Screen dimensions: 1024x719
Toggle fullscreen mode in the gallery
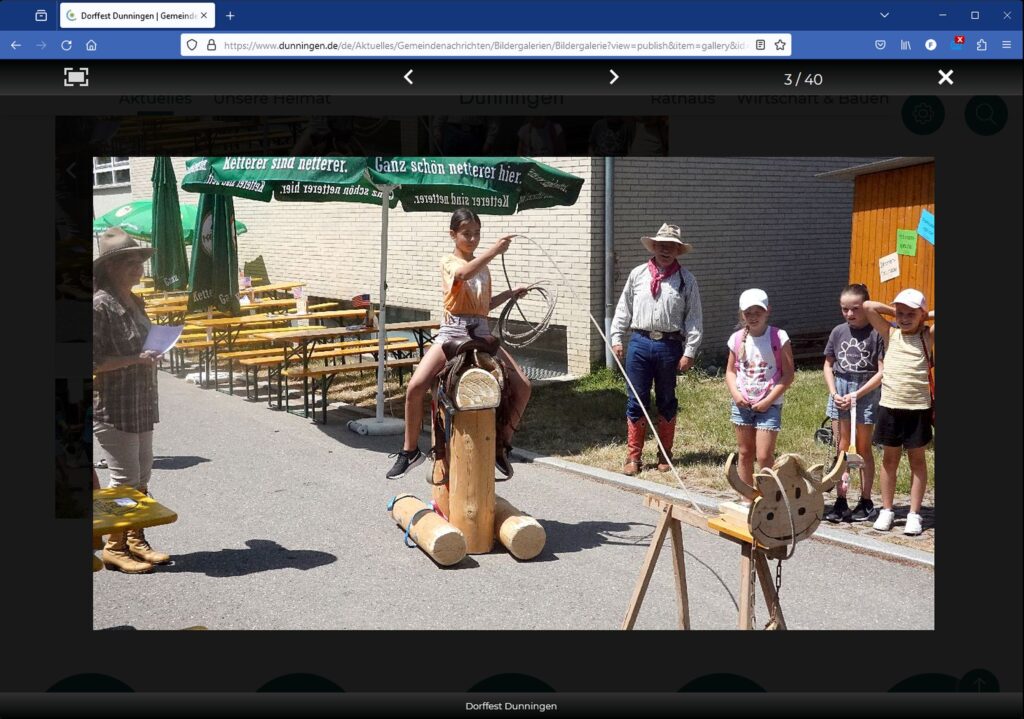(x=76, y=77)
